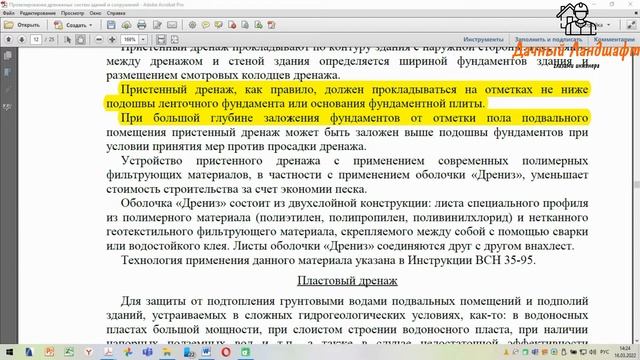The height and width of the screenshot is (360, 640).
Task: Click the fit full page icon
Action: 174,40
